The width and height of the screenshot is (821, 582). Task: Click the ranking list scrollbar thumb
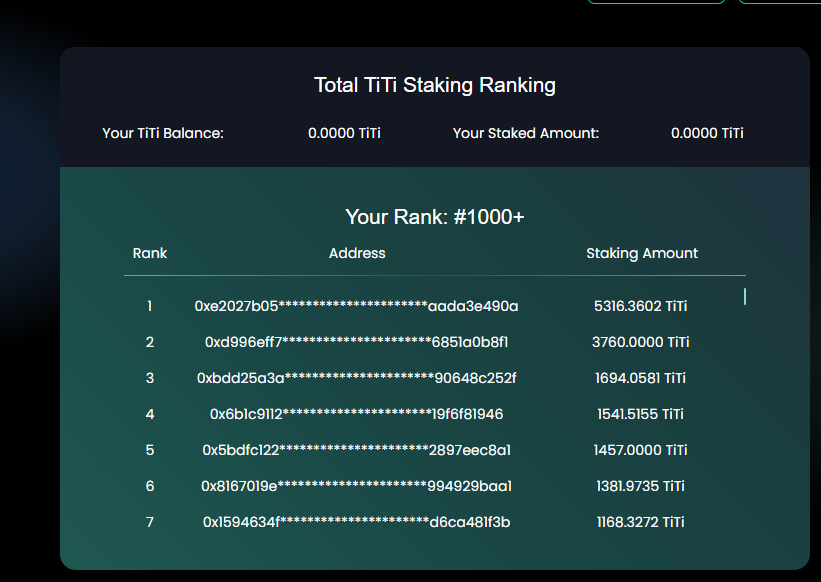tap(745, 296)
